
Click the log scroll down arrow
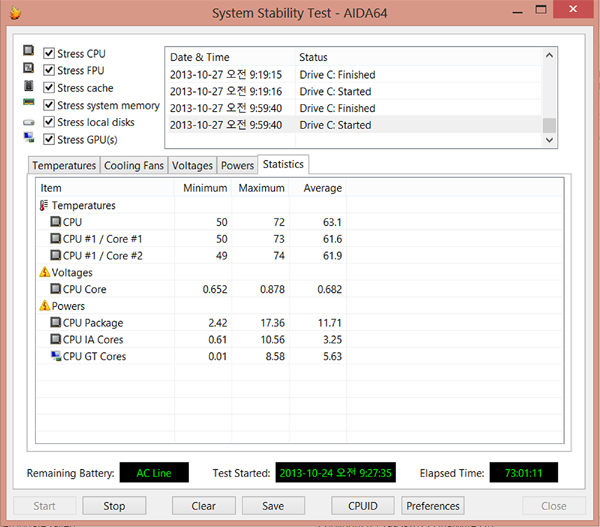click(549, 140)
